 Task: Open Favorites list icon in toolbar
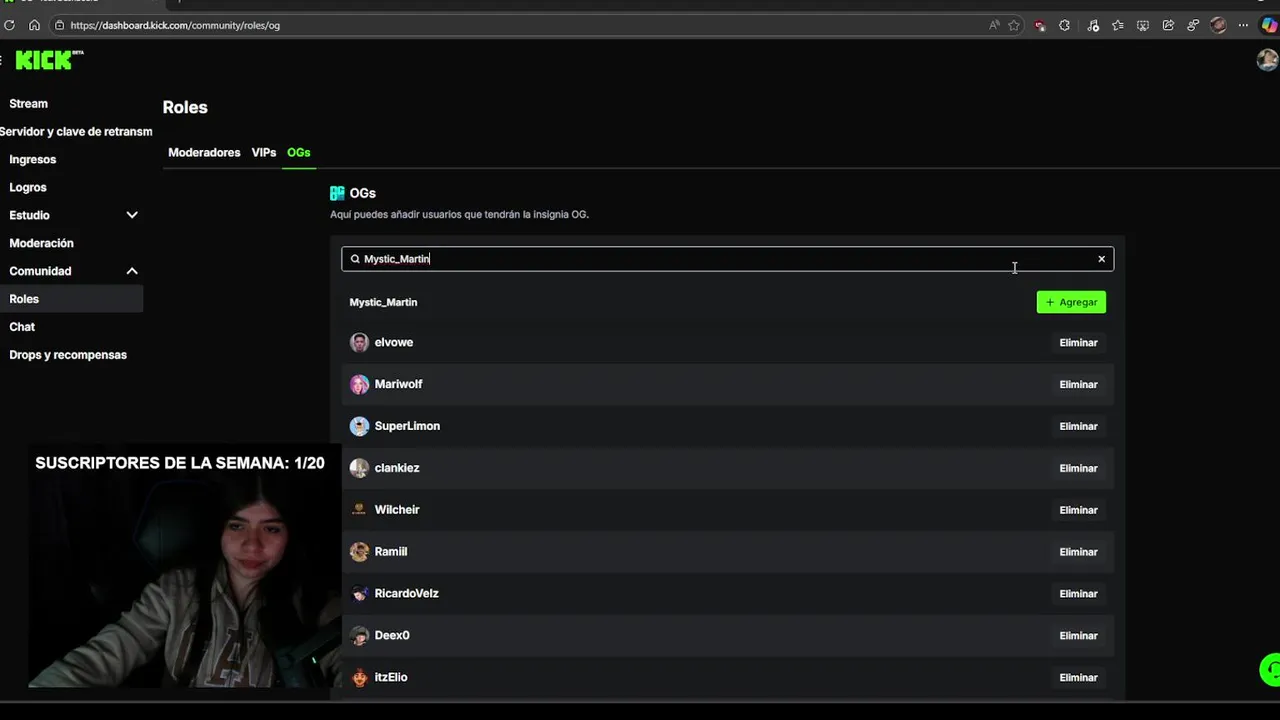point(1117,25)
